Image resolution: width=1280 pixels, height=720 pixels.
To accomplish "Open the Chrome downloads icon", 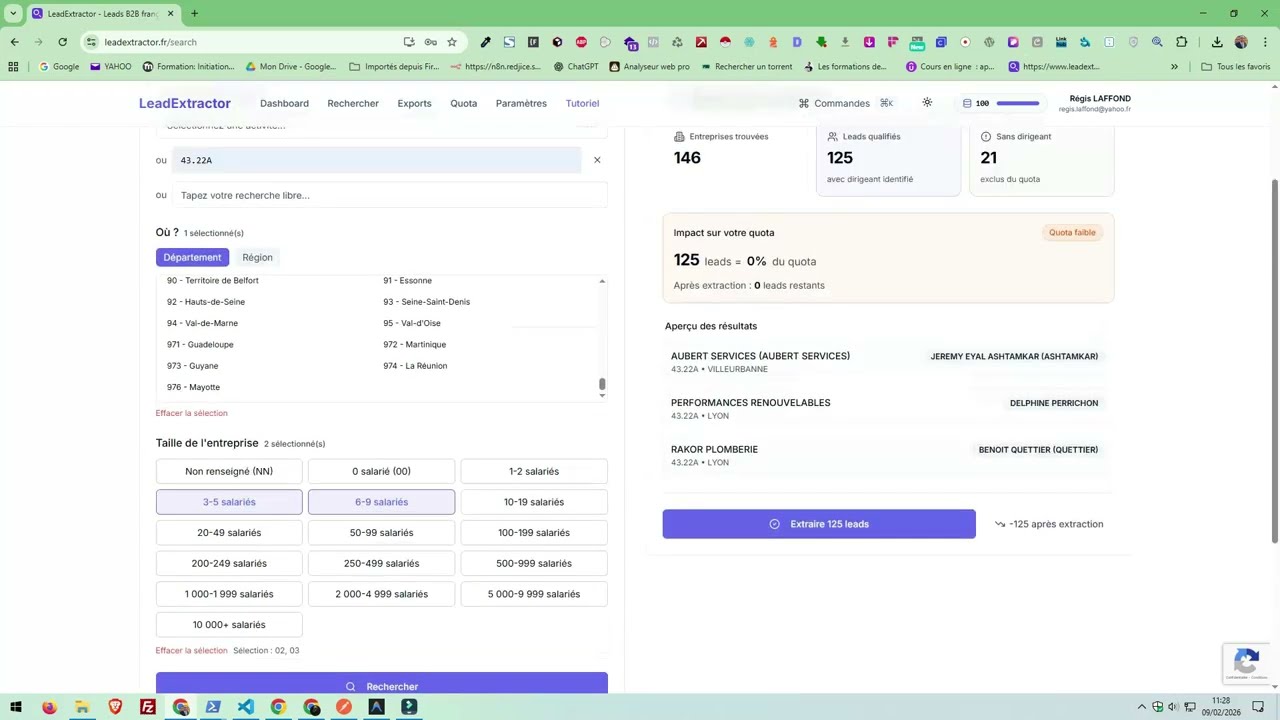I will 1217,42.
